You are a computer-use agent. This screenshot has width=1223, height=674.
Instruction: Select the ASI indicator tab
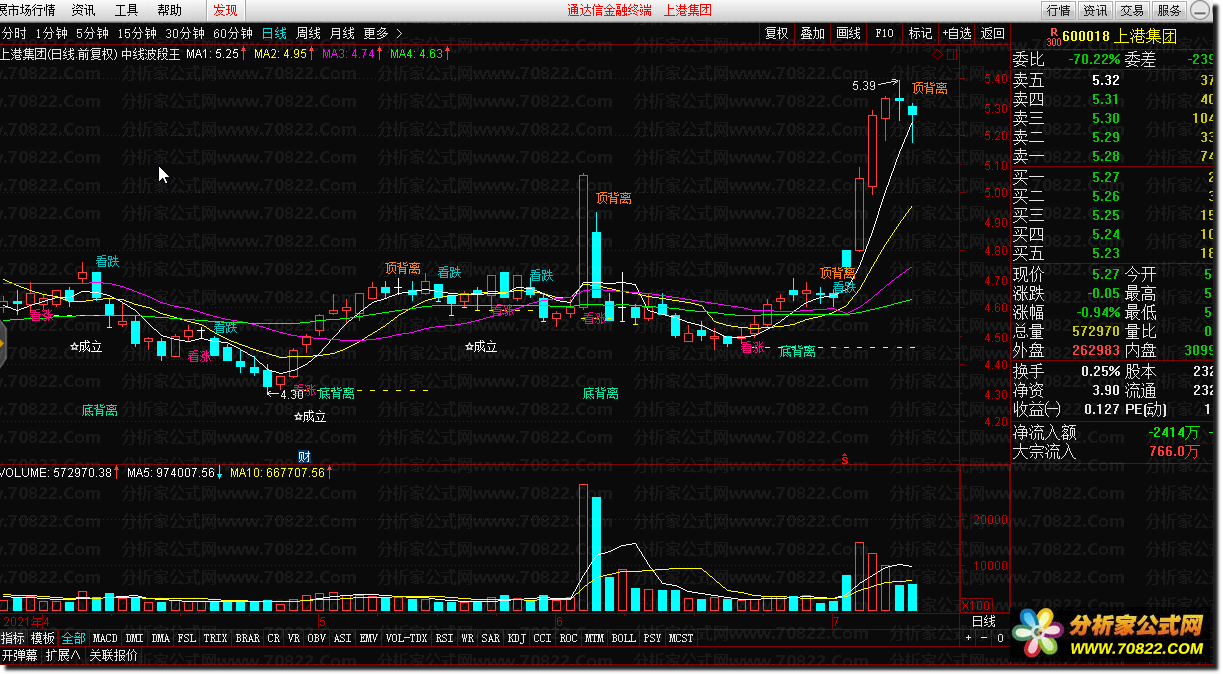pos(342,638)
